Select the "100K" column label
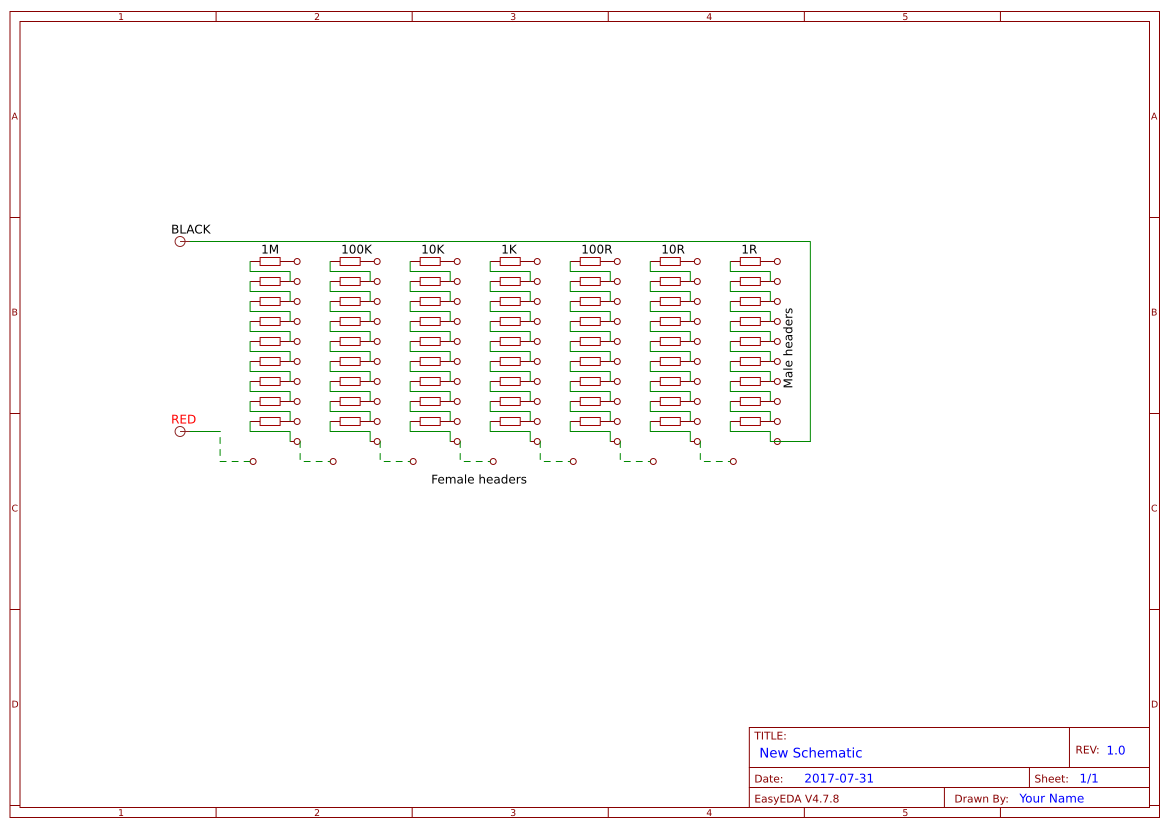 pos(356,249)
